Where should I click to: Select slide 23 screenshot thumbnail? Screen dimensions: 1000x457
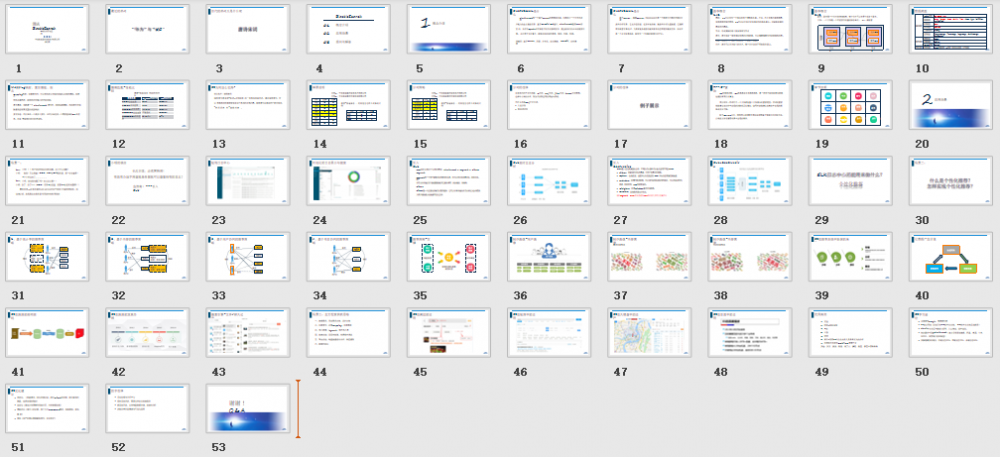point(248,181)
